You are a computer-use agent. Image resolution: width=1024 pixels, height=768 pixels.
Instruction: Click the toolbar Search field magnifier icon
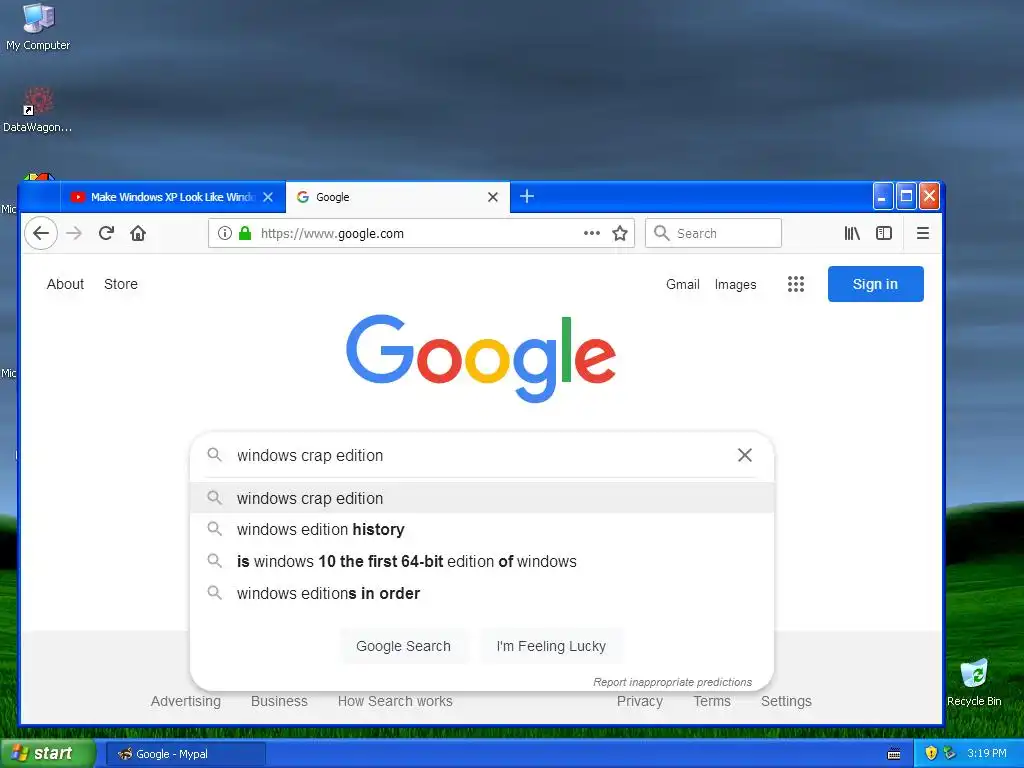click(x=662, y=233)
